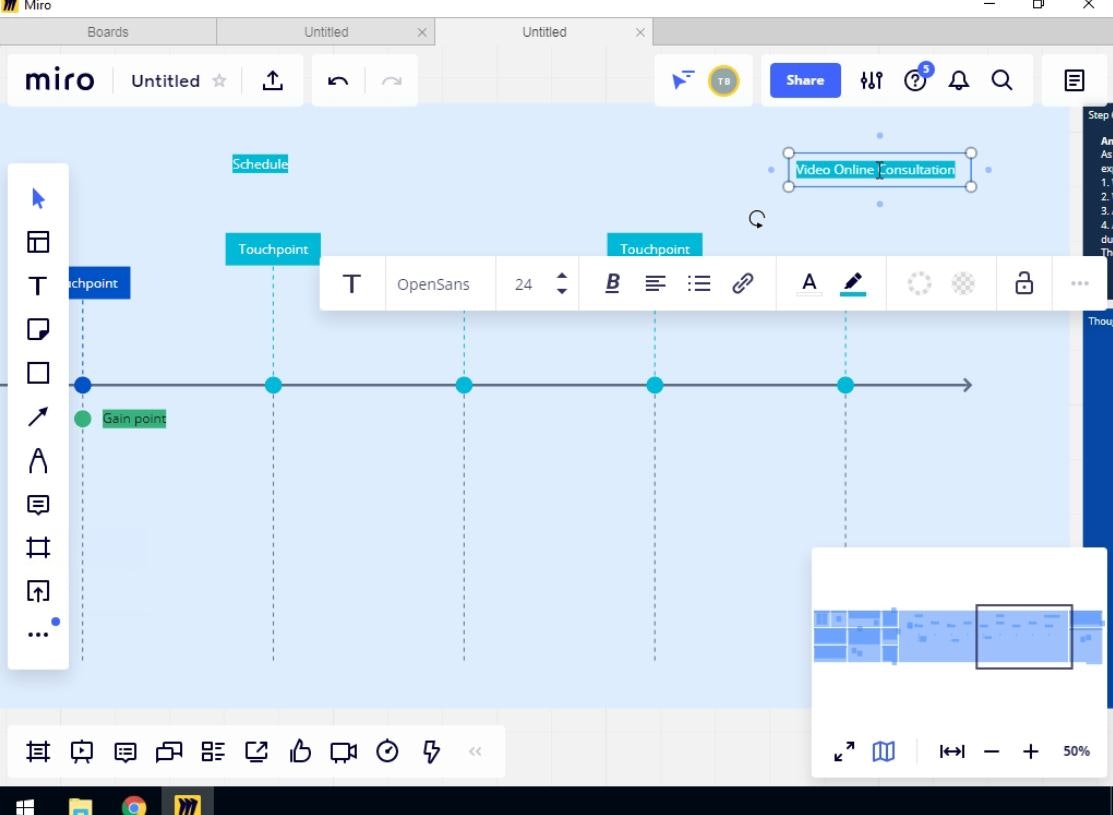Image resolution: width=1113 pixels, height=815 pixels.
Task: Undo the last action
Action: pos(338,81)
